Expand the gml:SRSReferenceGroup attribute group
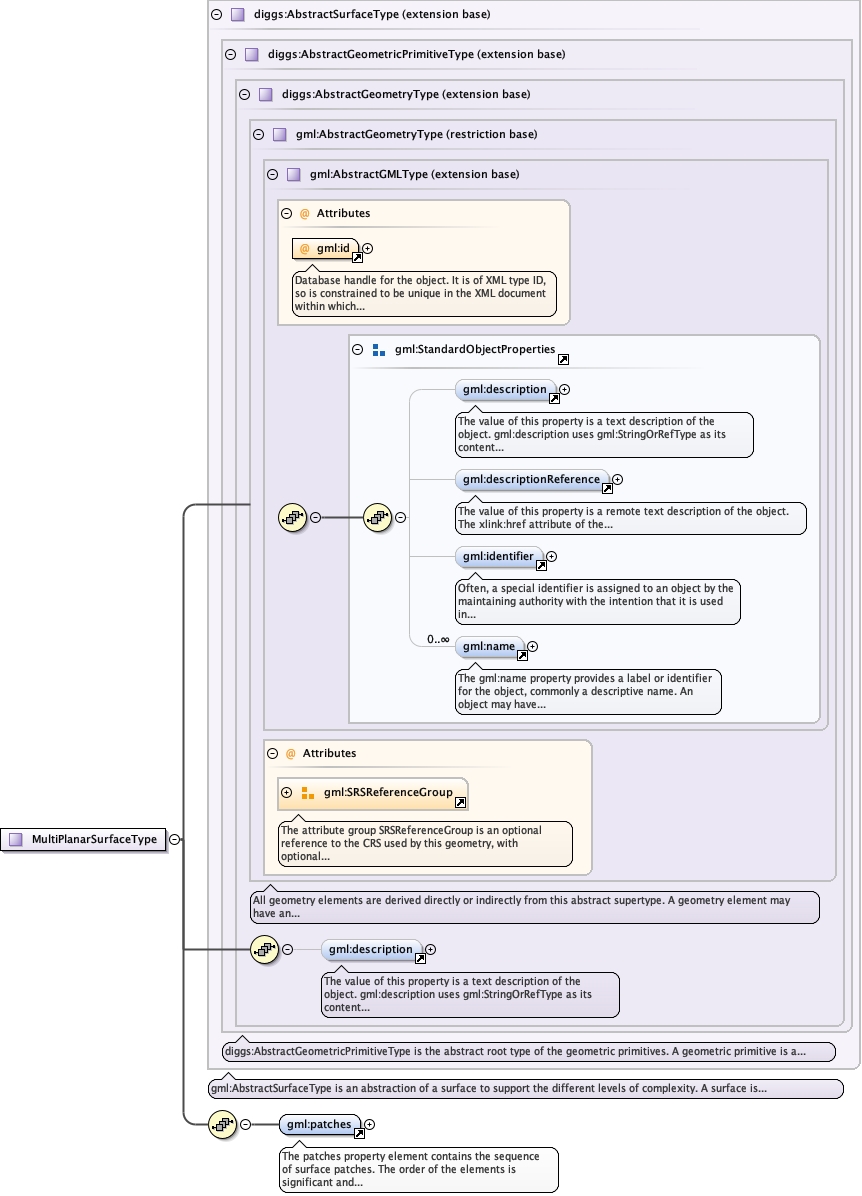This screenshot has height=1196, width=862. pos(287,792)
